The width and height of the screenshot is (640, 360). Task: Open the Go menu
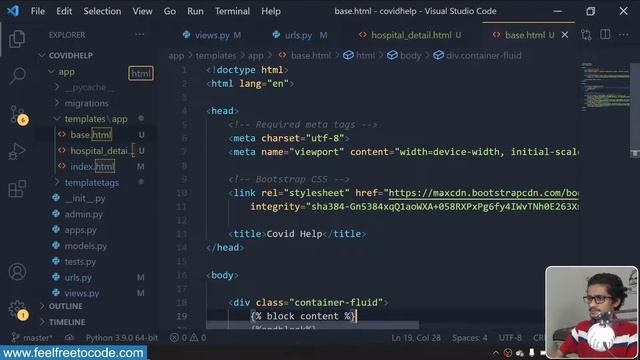[x=170, y=11]
